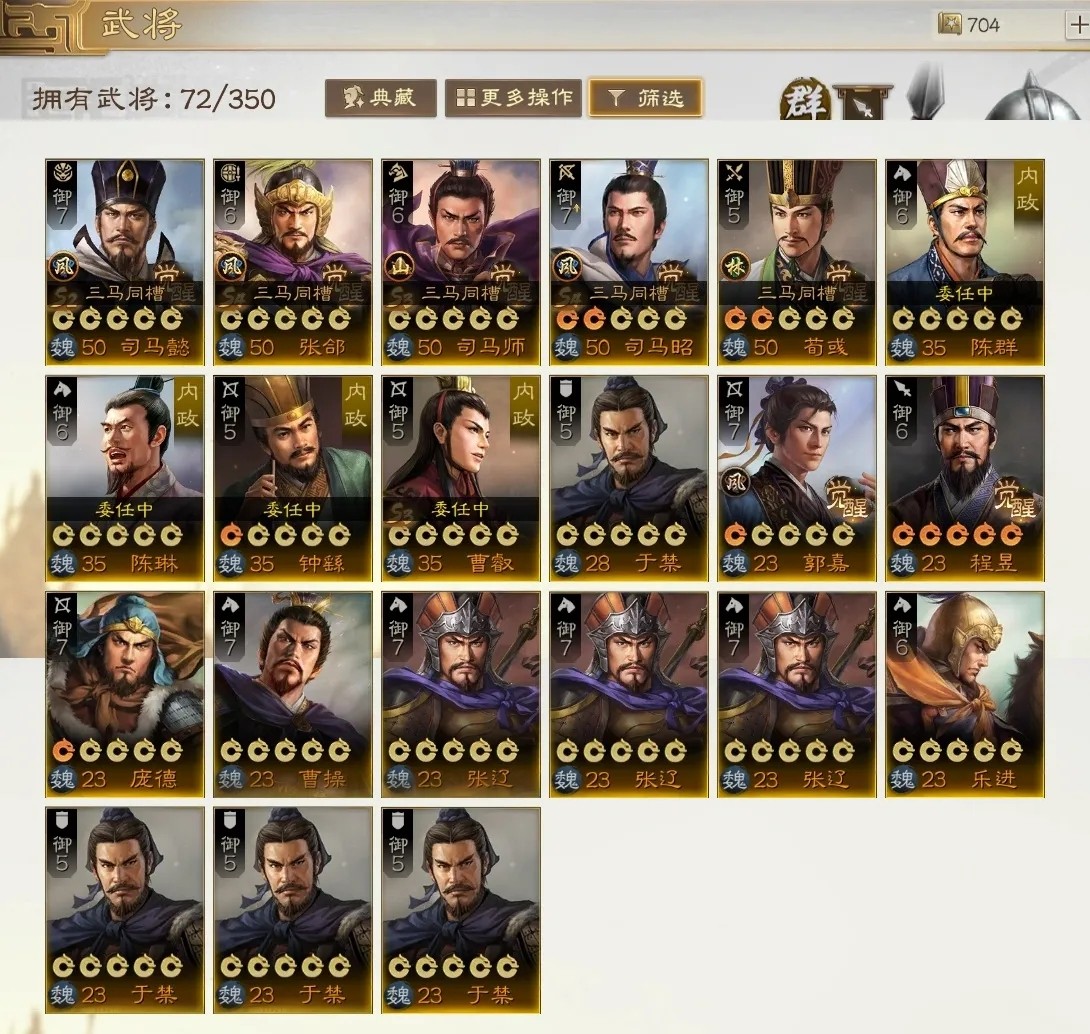The image size is (1090, 1034).
Task: Click the gold currency icon showing 704
Action: click(x=949, y=24)
